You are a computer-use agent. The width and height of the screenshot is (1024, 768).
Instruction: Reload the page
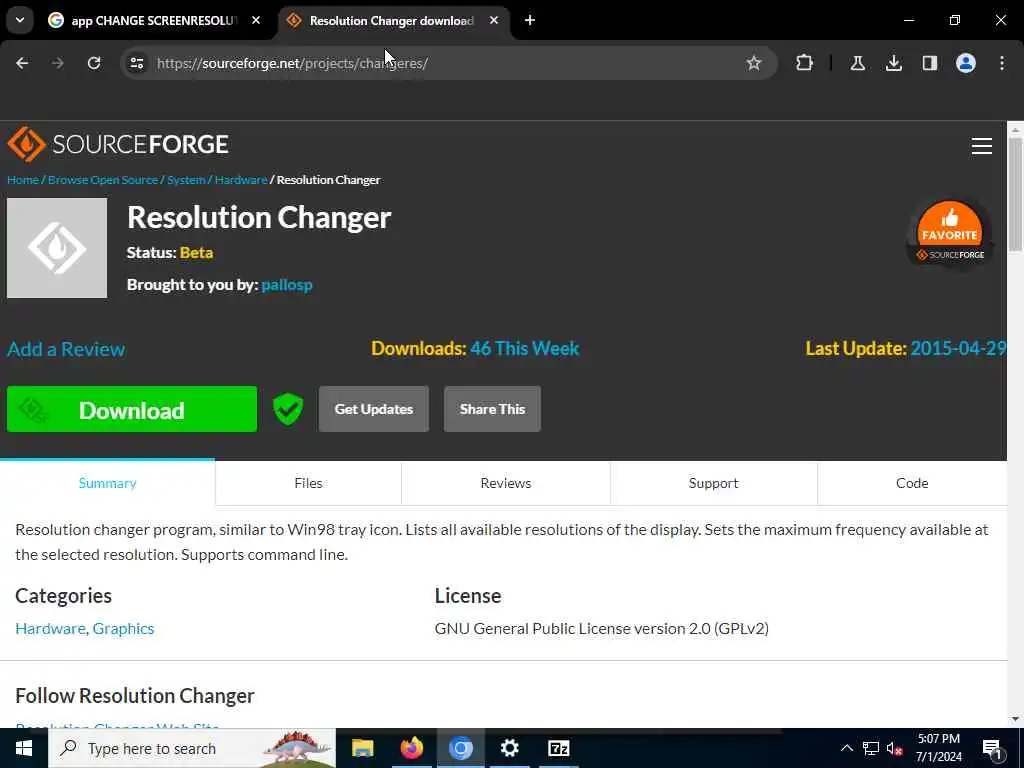click(x=94, y=63)
